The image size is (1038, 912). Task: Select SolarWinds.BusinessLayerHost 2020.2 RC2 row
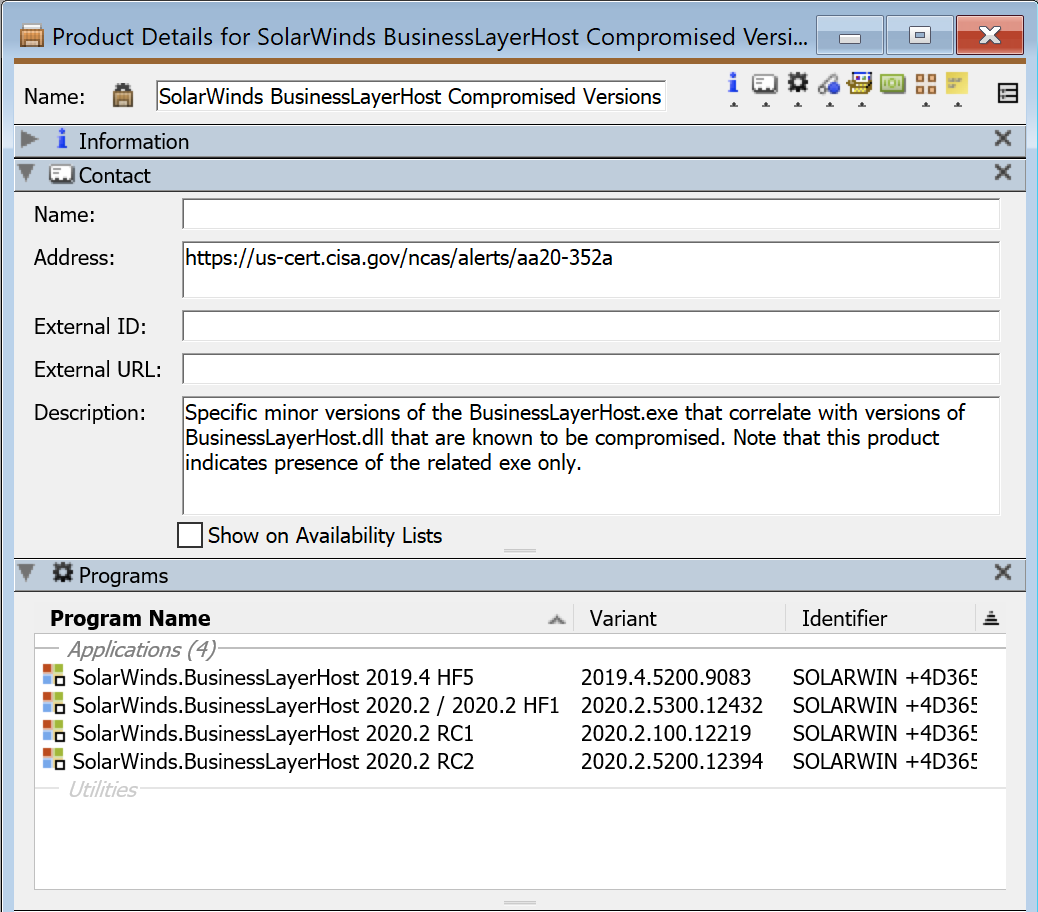pyautogui.click(x=520, y=761)
